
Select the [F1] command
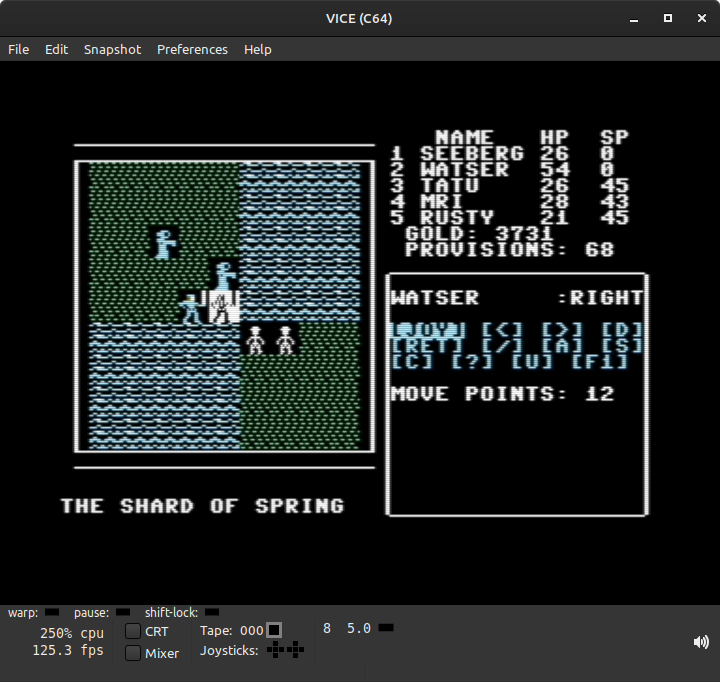point(600,361)
